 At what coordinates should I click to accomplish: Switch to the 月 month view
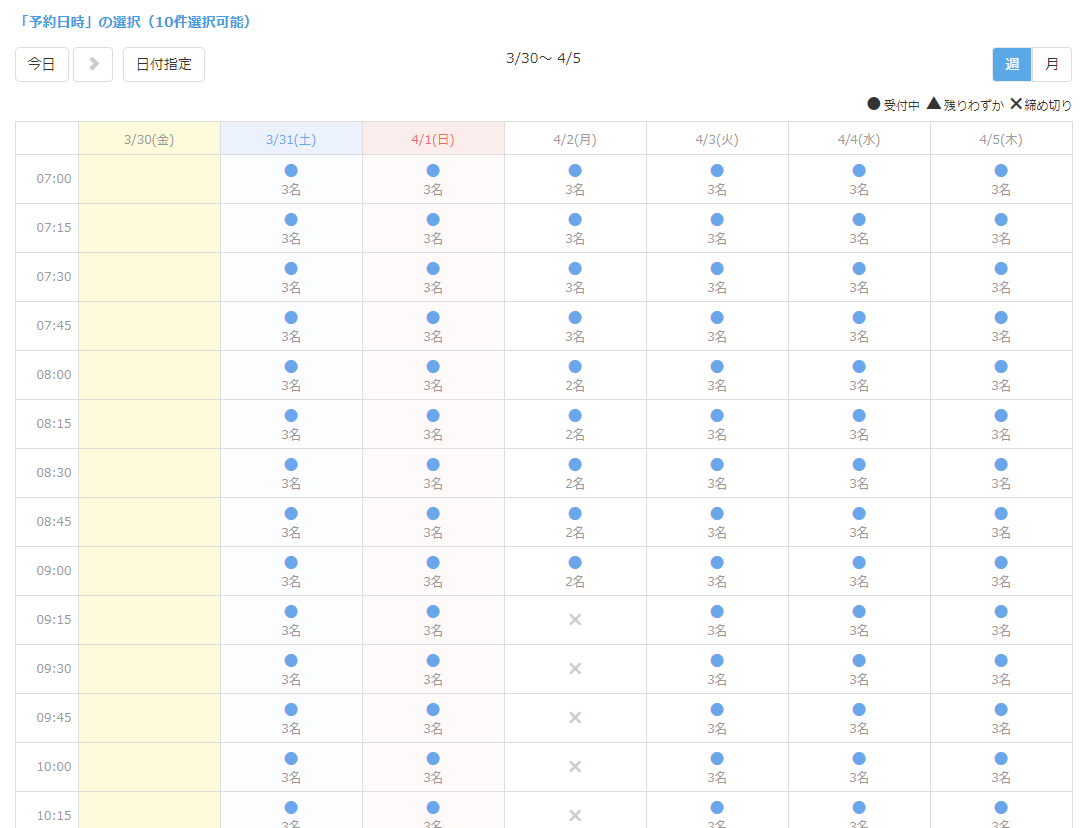[x=1052, y=64]
